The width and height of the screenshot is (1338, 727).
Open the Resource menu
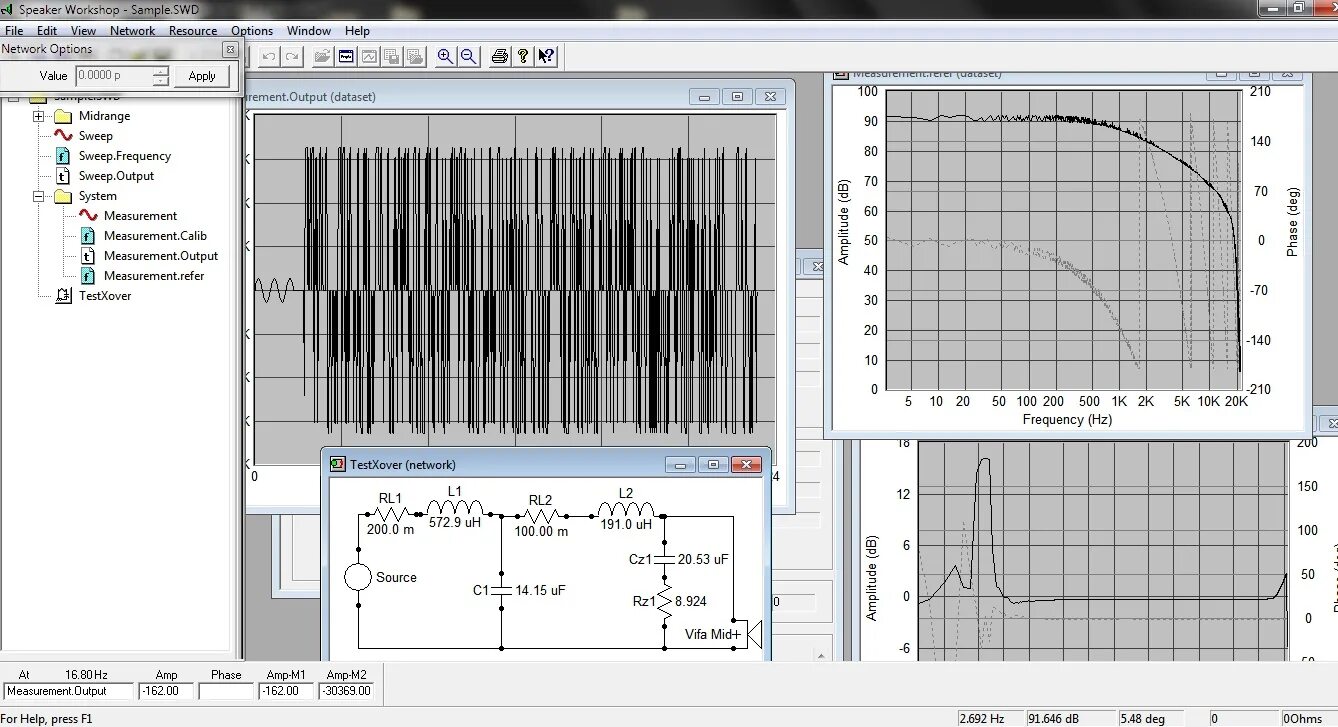click(193, 31)
